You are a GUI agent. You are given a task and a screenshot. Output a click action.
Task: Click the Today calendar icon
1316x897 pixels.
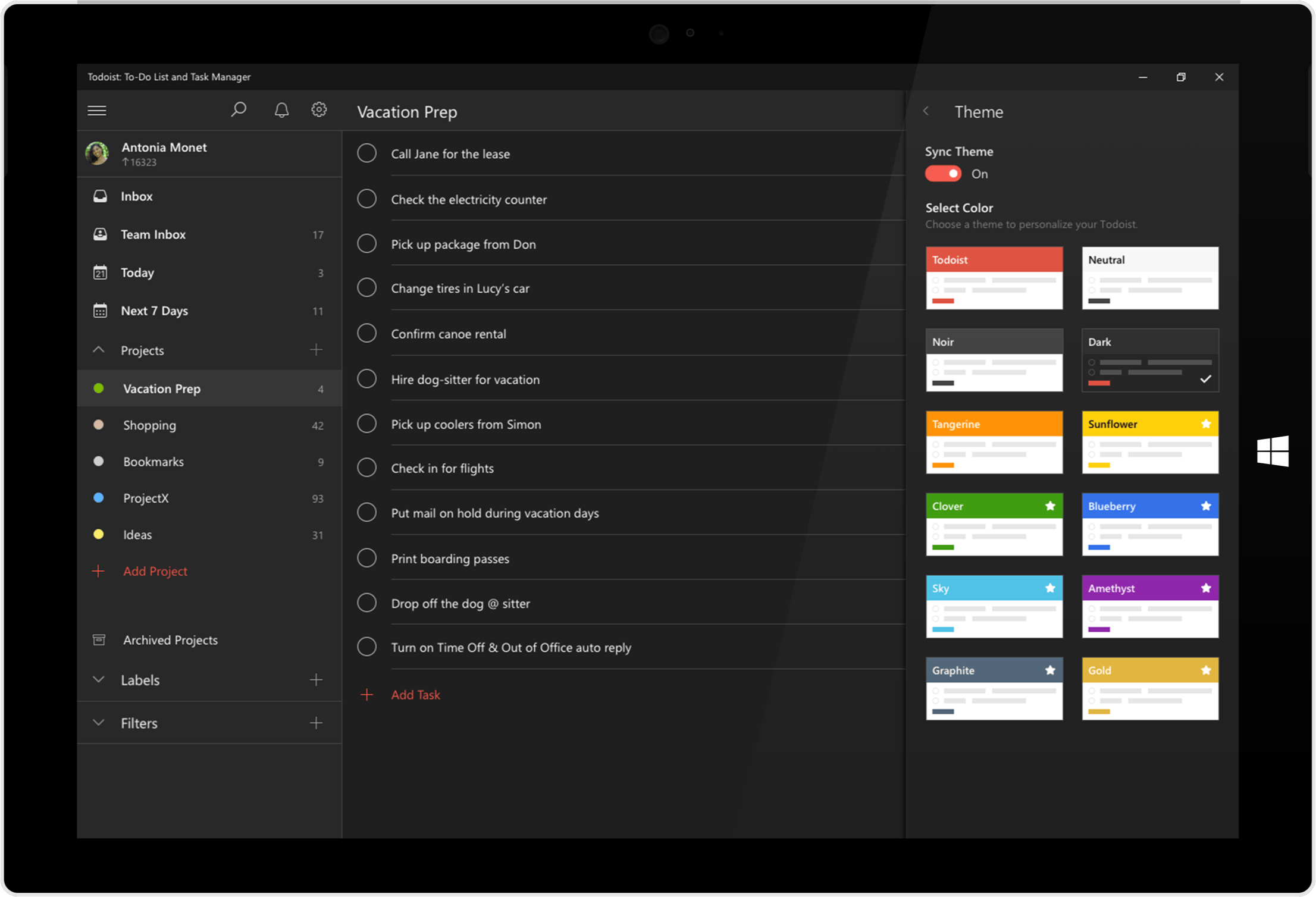[x=100, y=272]
